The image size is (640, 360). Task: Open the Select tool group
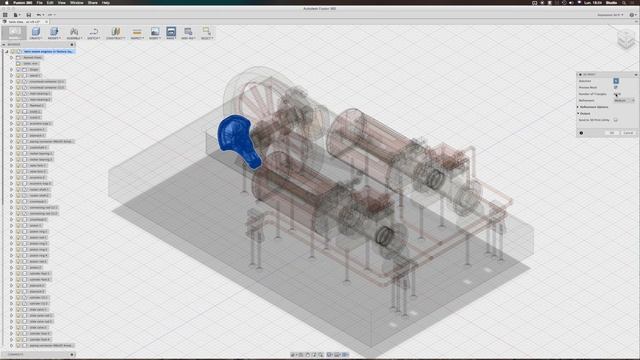(x=207, y=33)
